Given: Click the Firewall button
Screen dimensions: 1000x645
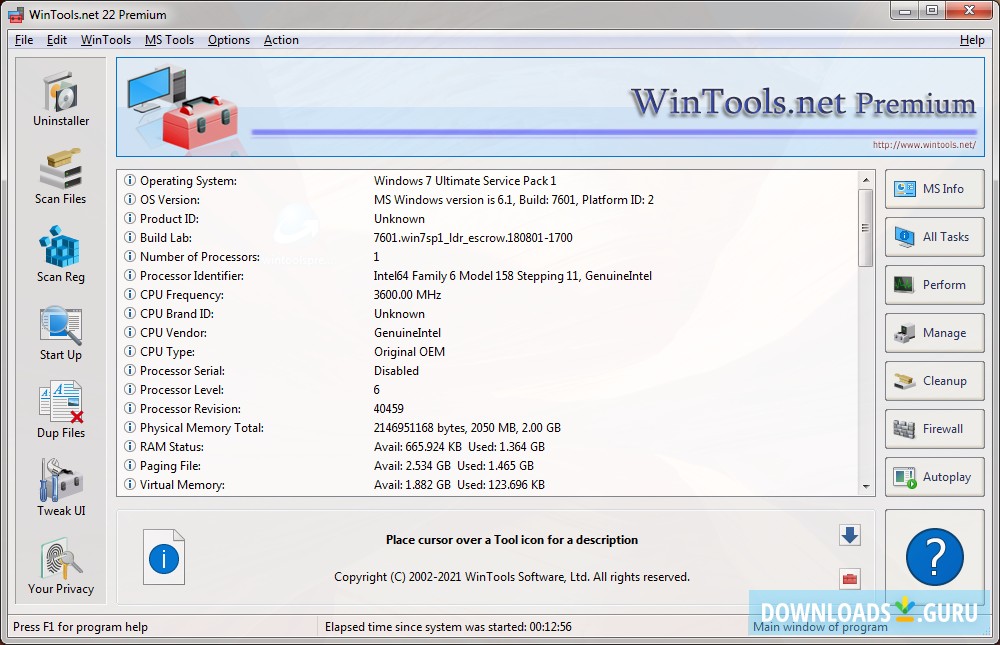Looking at the screenshot, I should [x=934, y=429].
